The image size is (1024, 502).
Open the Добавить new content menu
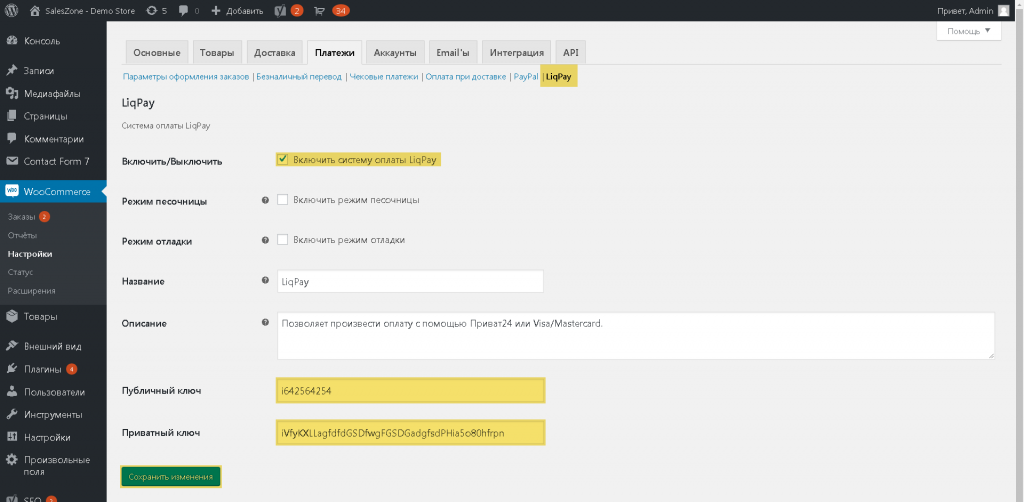tap(238, 10)
